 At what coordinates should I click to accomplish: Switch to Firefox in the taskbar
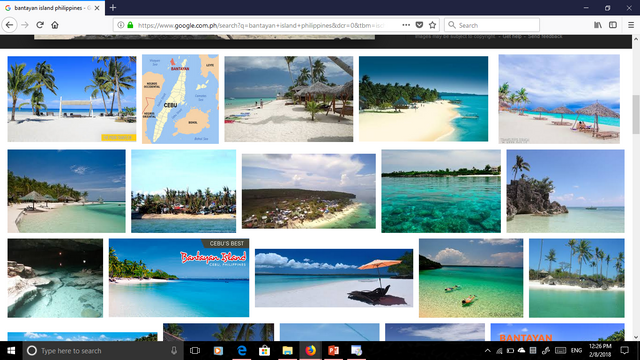pyautogui.click(x=311, y=351)
